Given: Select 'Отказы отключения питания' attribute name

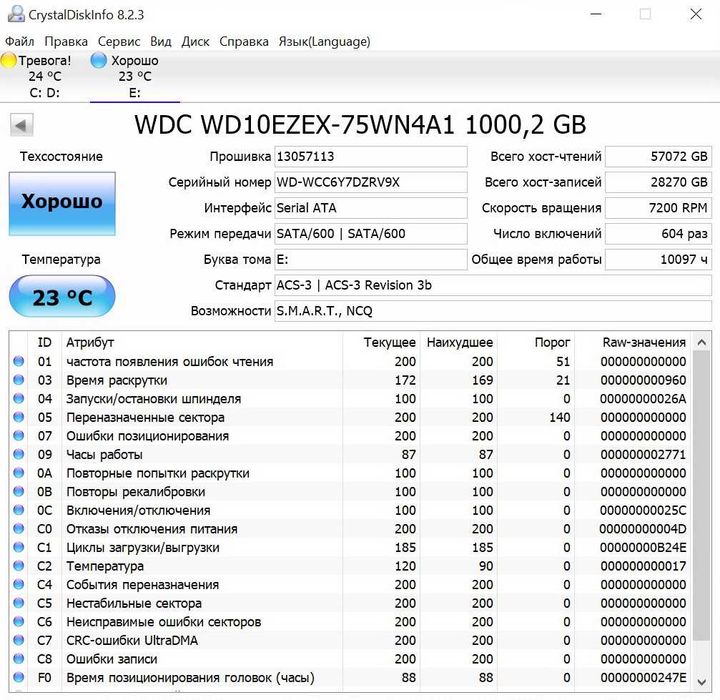Looking at the screenshot, I should coord(152,529).
